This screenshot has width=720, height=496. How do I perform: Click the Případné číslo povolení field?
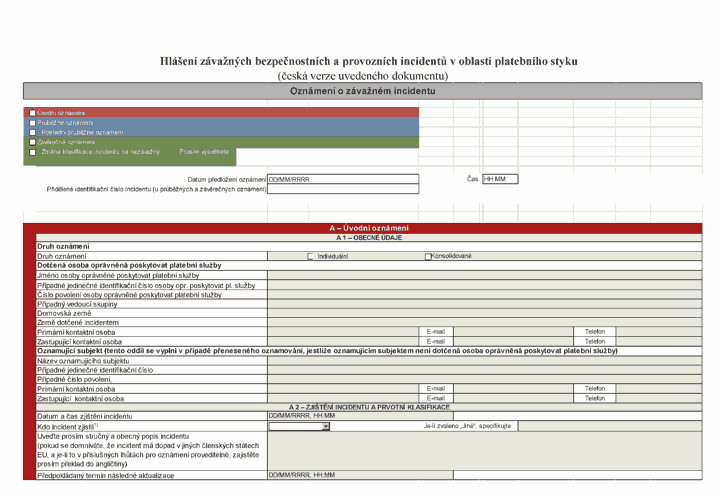(484, 379)
